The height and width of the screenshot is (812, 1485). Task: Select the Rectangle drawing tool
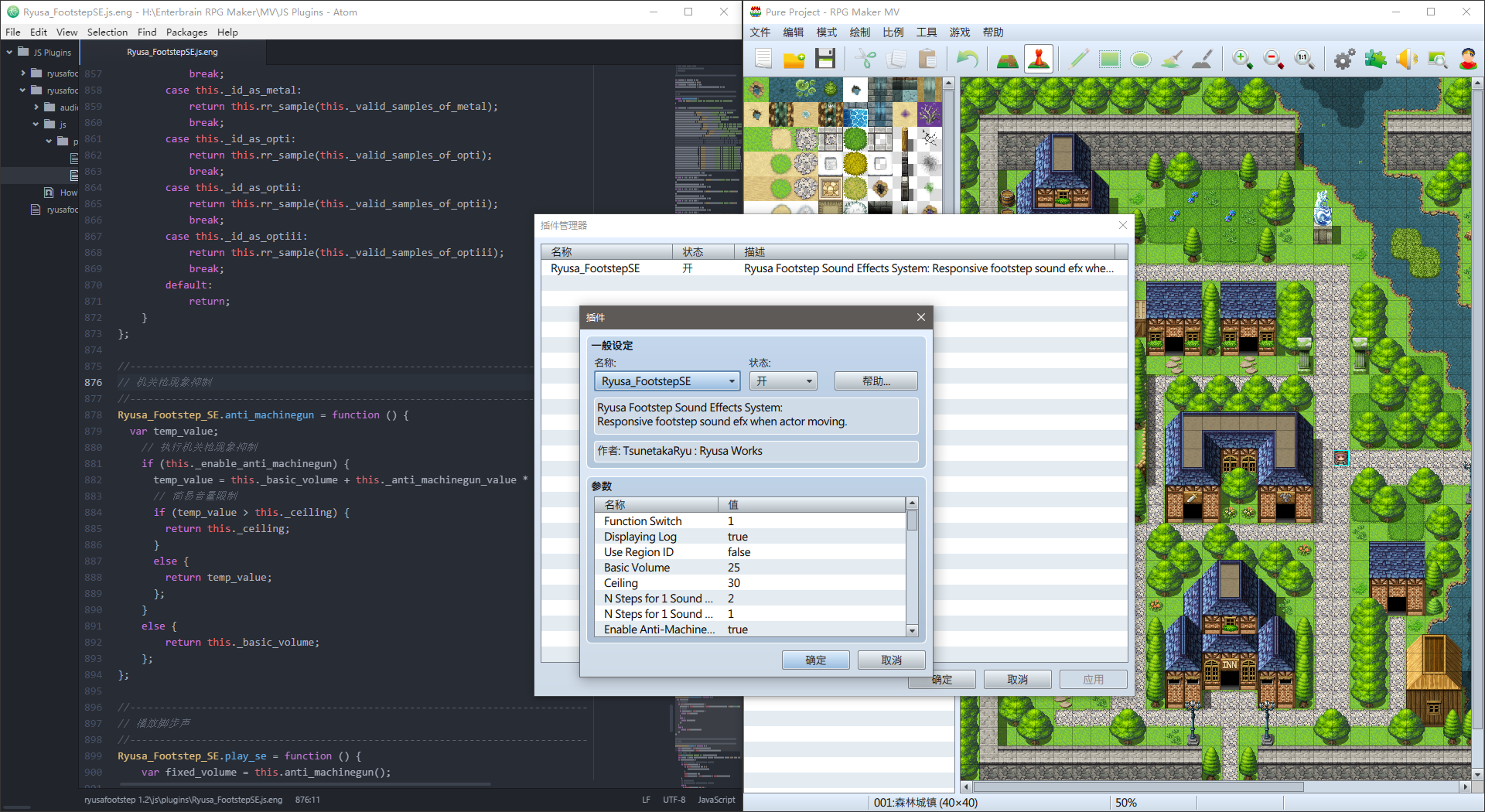(1109, 59)
